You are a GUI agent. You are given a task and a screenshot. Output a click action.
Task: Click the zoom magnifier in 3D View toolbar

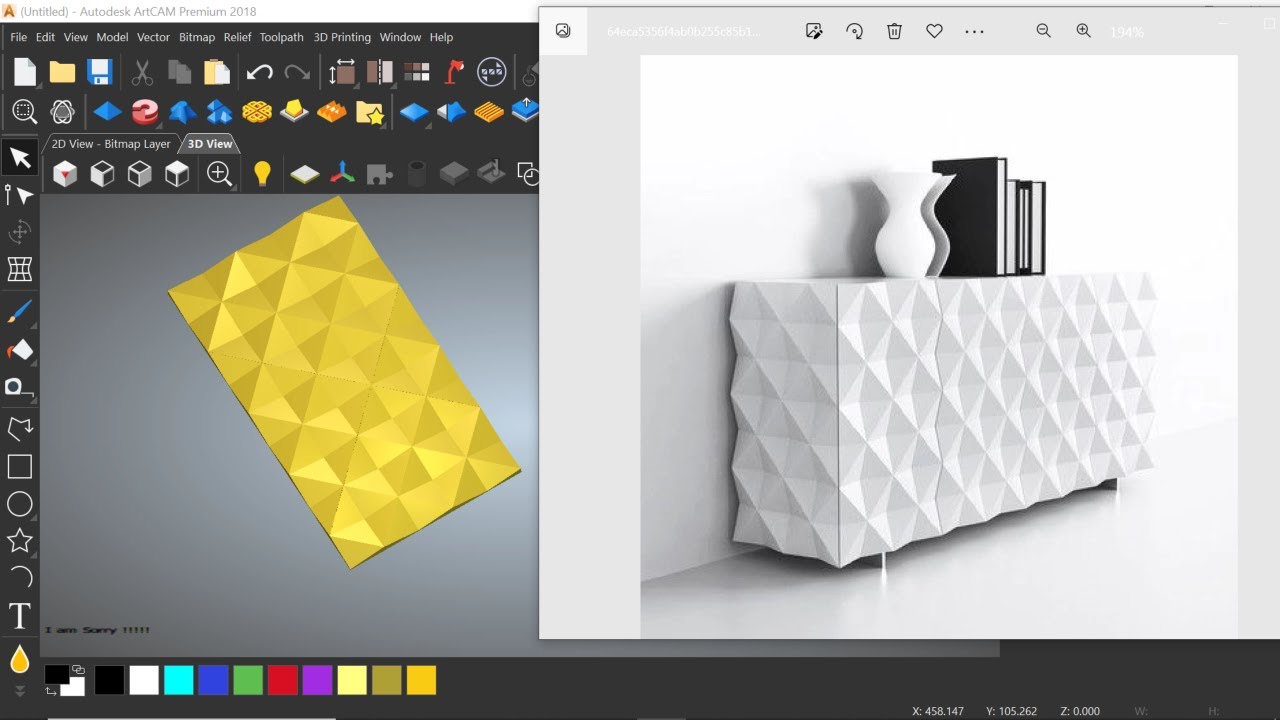[219, 174]
